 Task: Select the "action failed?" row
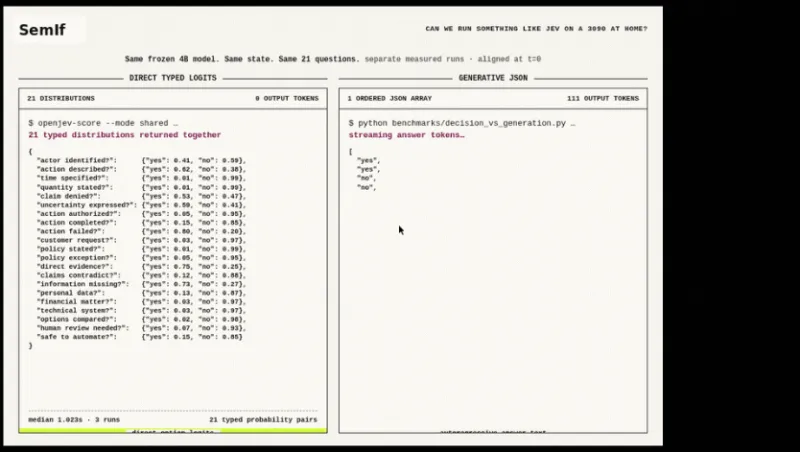tap(141, 231)
